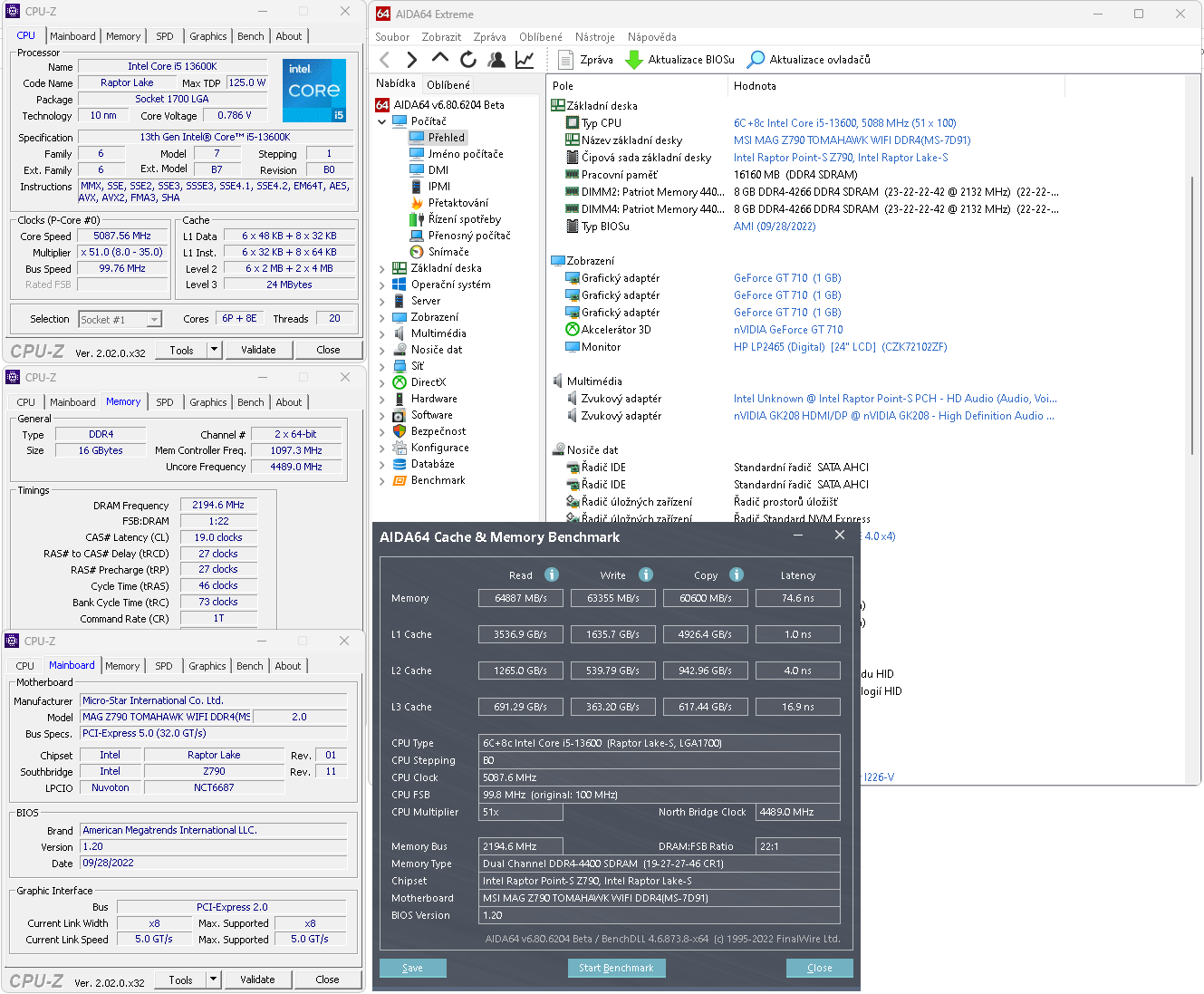The image size is (1204, 994).
Task: Click Tools button in top CPU-Z
Action: click(x=181, y=350)
